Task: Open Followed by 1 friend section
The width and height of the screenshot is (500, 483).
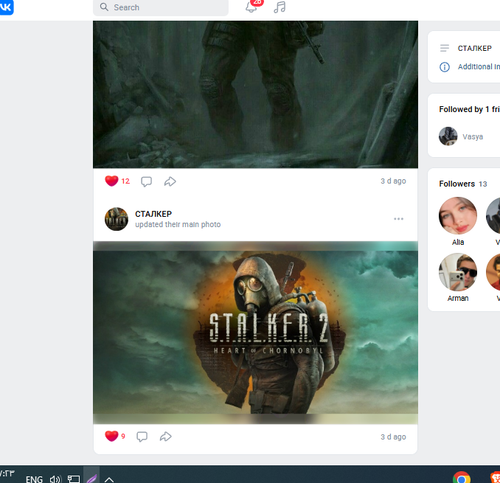Action: pos(469,109)
